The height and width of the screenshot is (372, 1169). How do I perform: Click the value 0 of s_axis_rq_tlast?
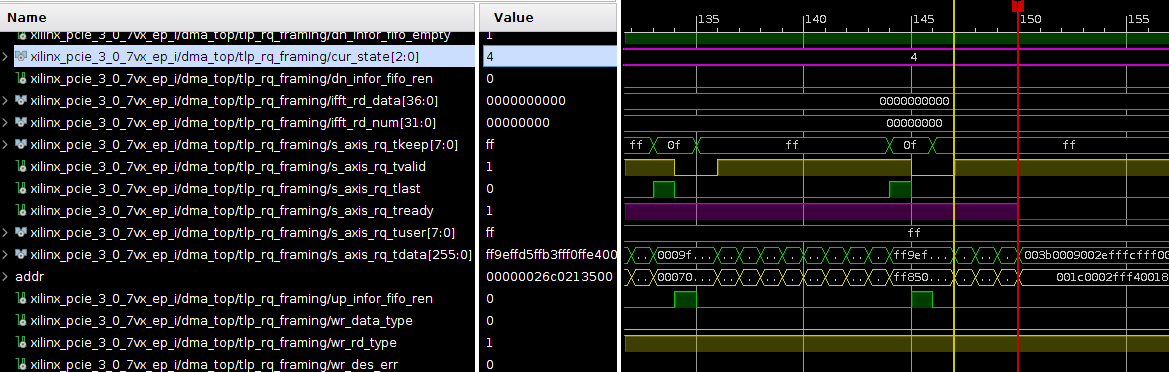click(489, 188)
